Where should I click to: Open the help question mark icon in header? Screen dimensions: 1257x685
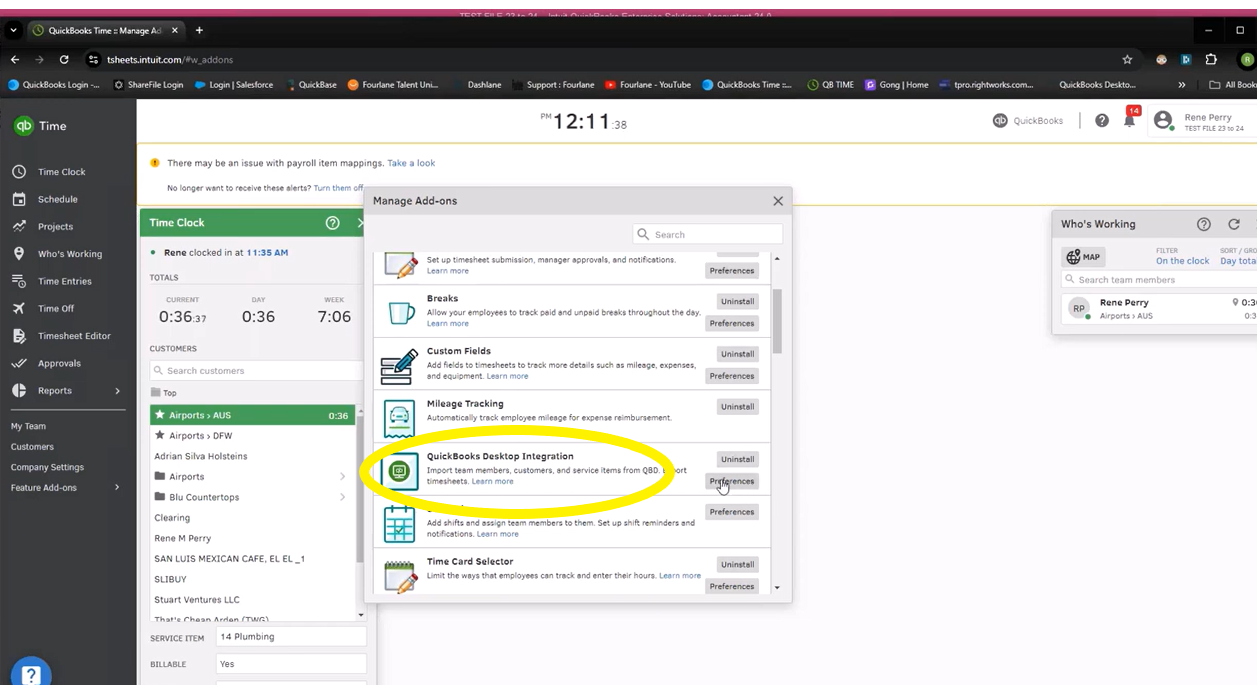point(1101,121)
